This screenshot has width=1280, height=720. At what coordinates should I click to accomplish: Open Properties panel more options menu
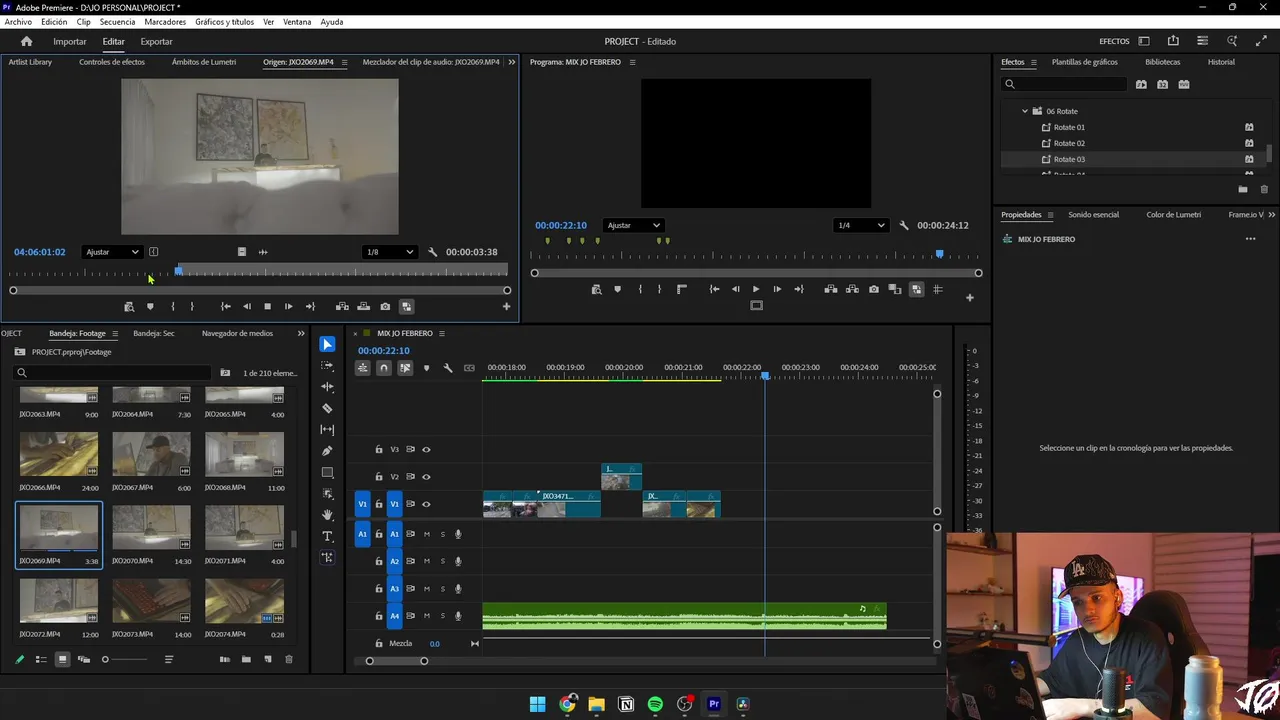click(x=1250, y=239)
